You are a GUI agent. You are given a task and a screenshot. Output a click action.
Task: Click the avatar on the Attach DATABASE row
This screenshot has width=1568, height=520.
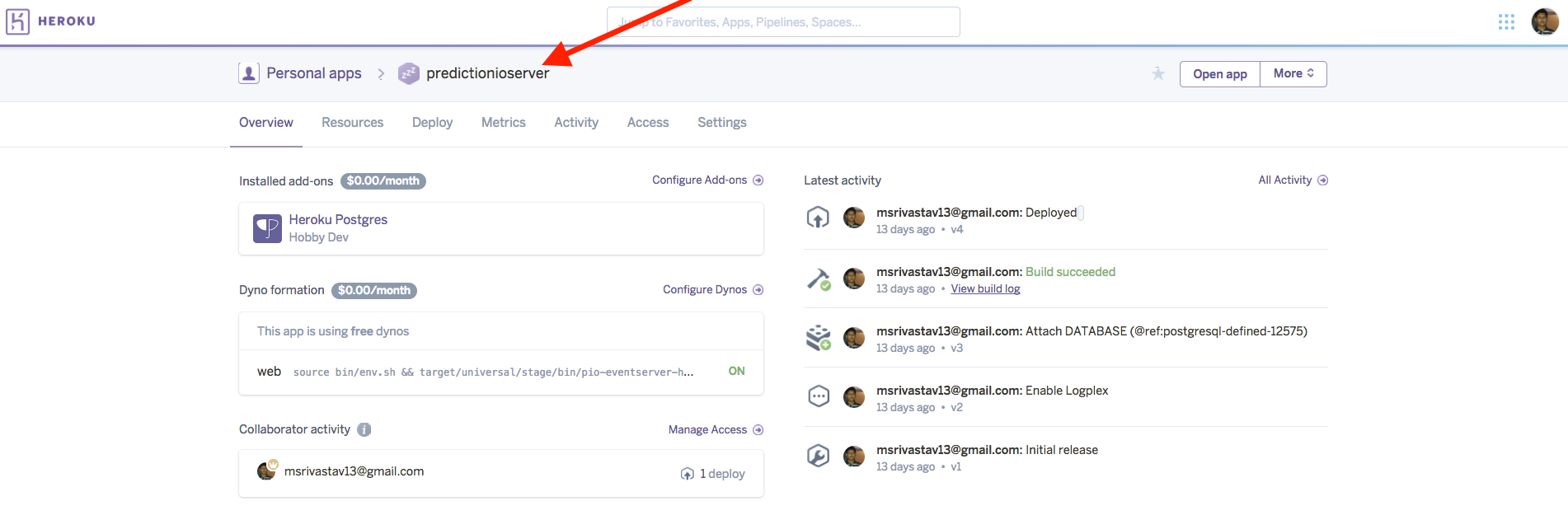[x=854, y=338]
